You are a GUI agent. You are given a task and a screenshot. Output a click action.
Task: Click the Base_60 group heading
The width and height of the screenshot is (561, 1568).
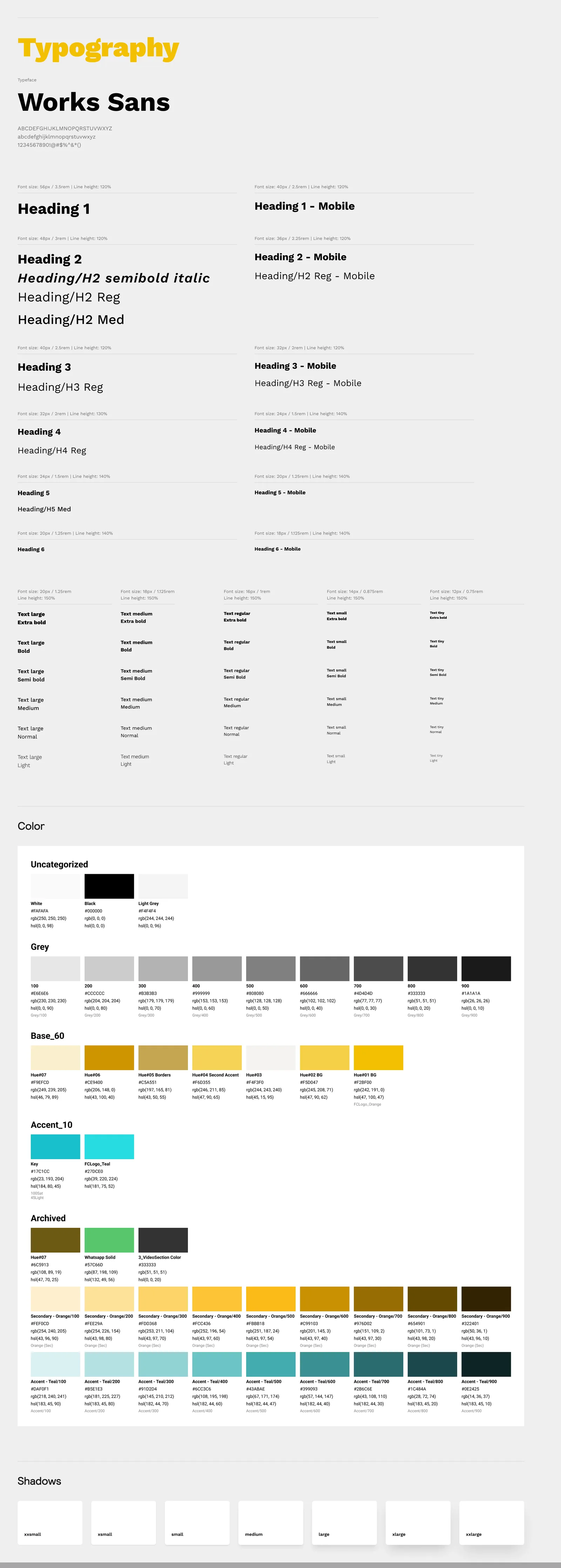pyautogui.click(x=47, y=1036)
